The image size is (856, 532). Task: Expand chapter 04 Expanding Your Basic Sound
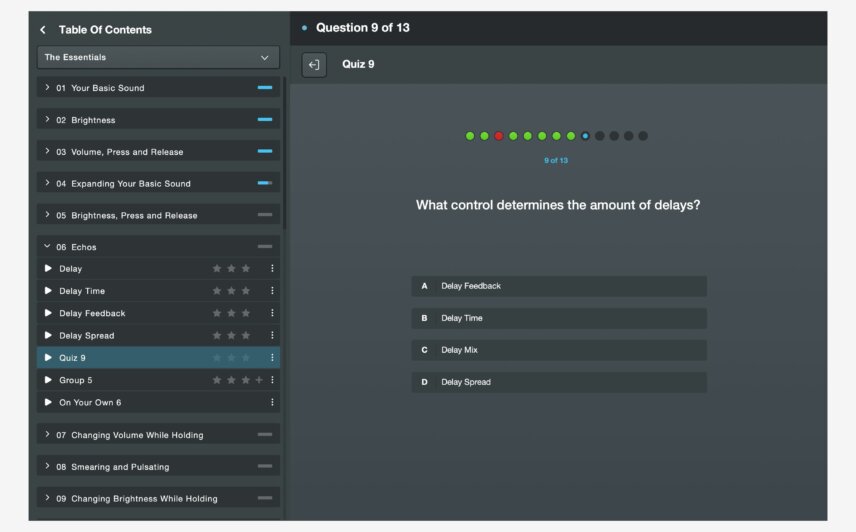coord(47,183)
